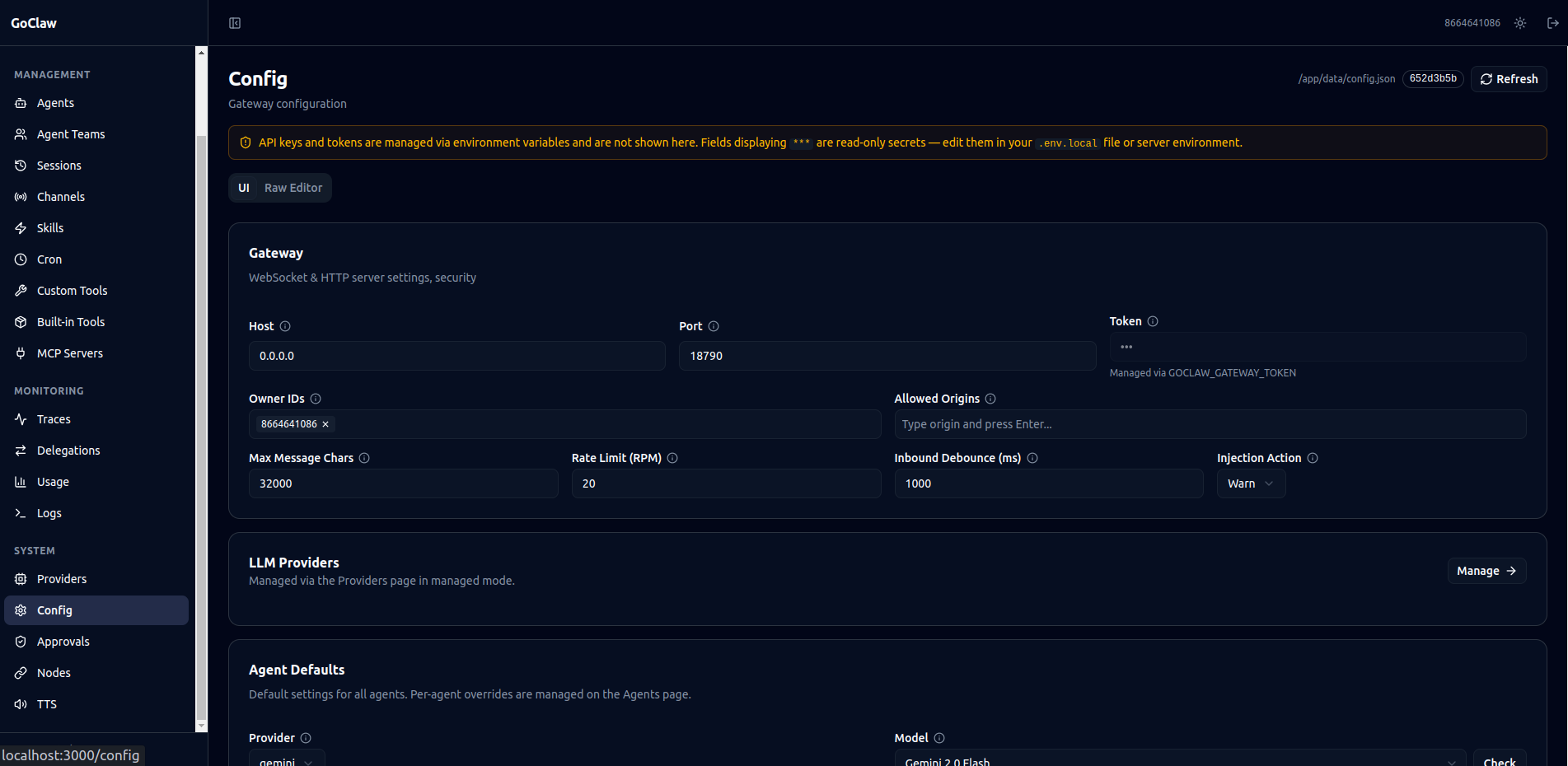Open the Injection Action dropdown showing Warn

pos(1251,483)
